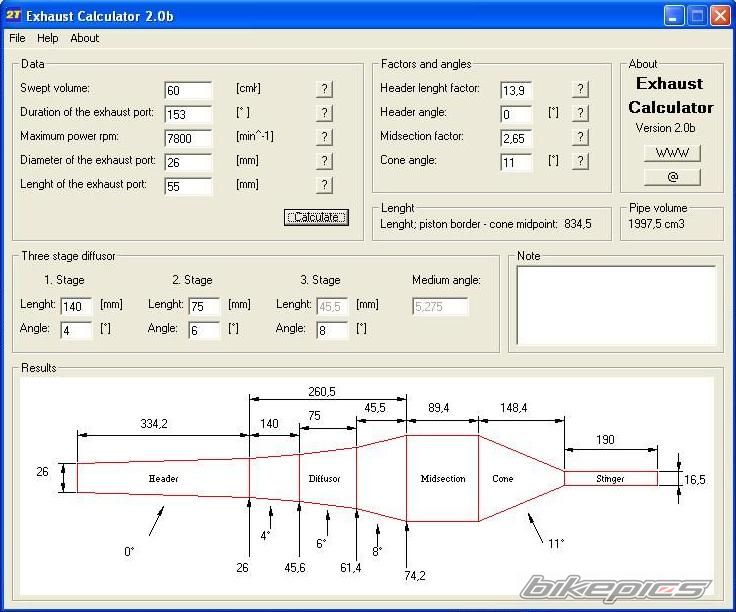Click the 1. Stage Lenght input field
The image size is (736, 612).
[x=76, y=306]
